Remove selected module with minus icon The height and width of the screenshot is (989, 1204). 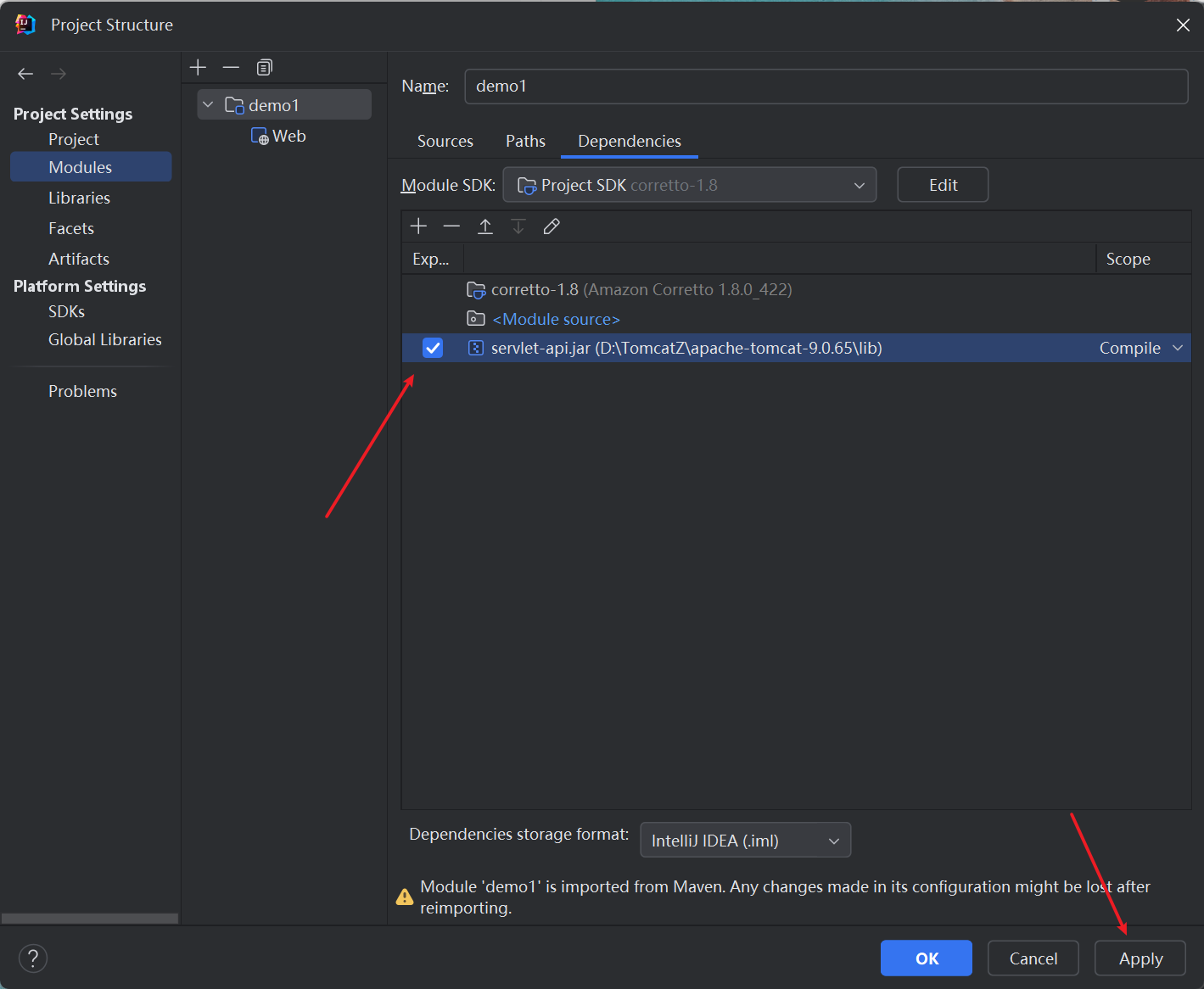pos(231,67)
